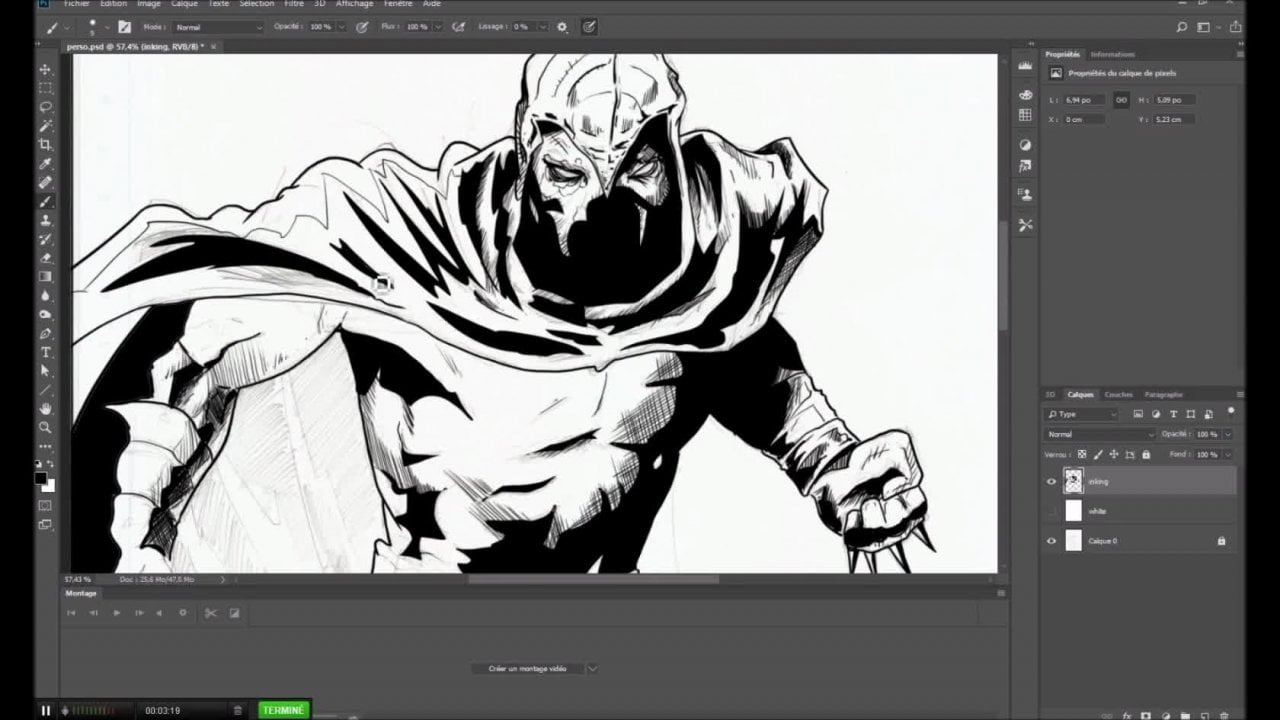The image size is (1280, 720).
Task: Lock all with padlock icon beside Verrou
Action: (x=1146, y=454)
